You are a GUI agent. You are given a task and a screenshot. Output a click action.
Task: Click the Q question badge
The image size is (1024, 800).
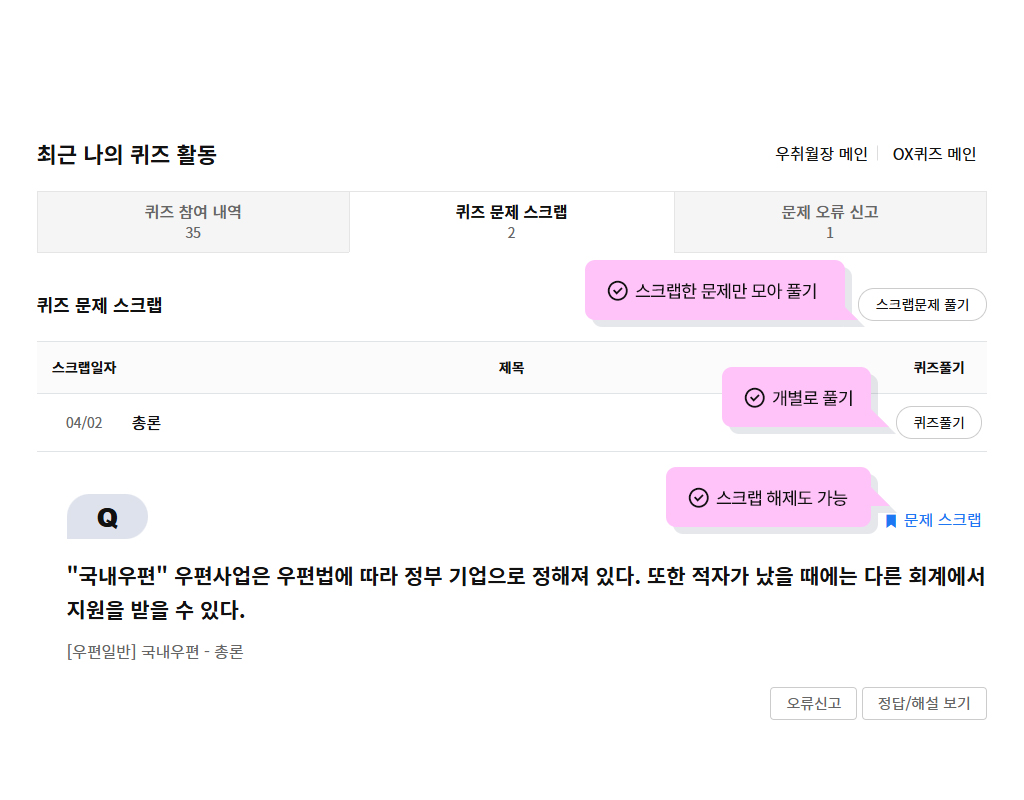point(107,517)
